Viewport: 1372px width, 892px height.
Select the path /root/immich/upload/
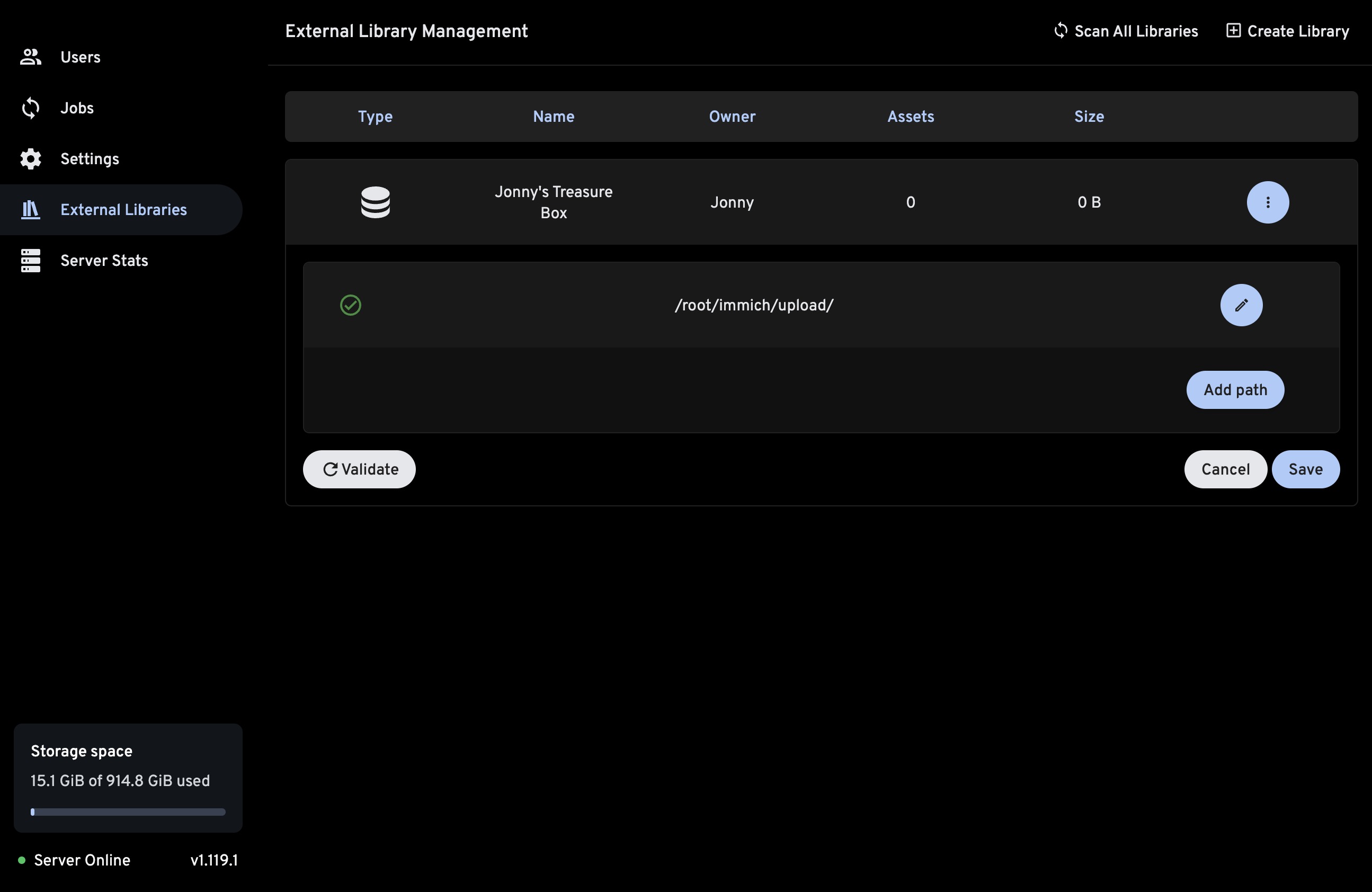753,305
